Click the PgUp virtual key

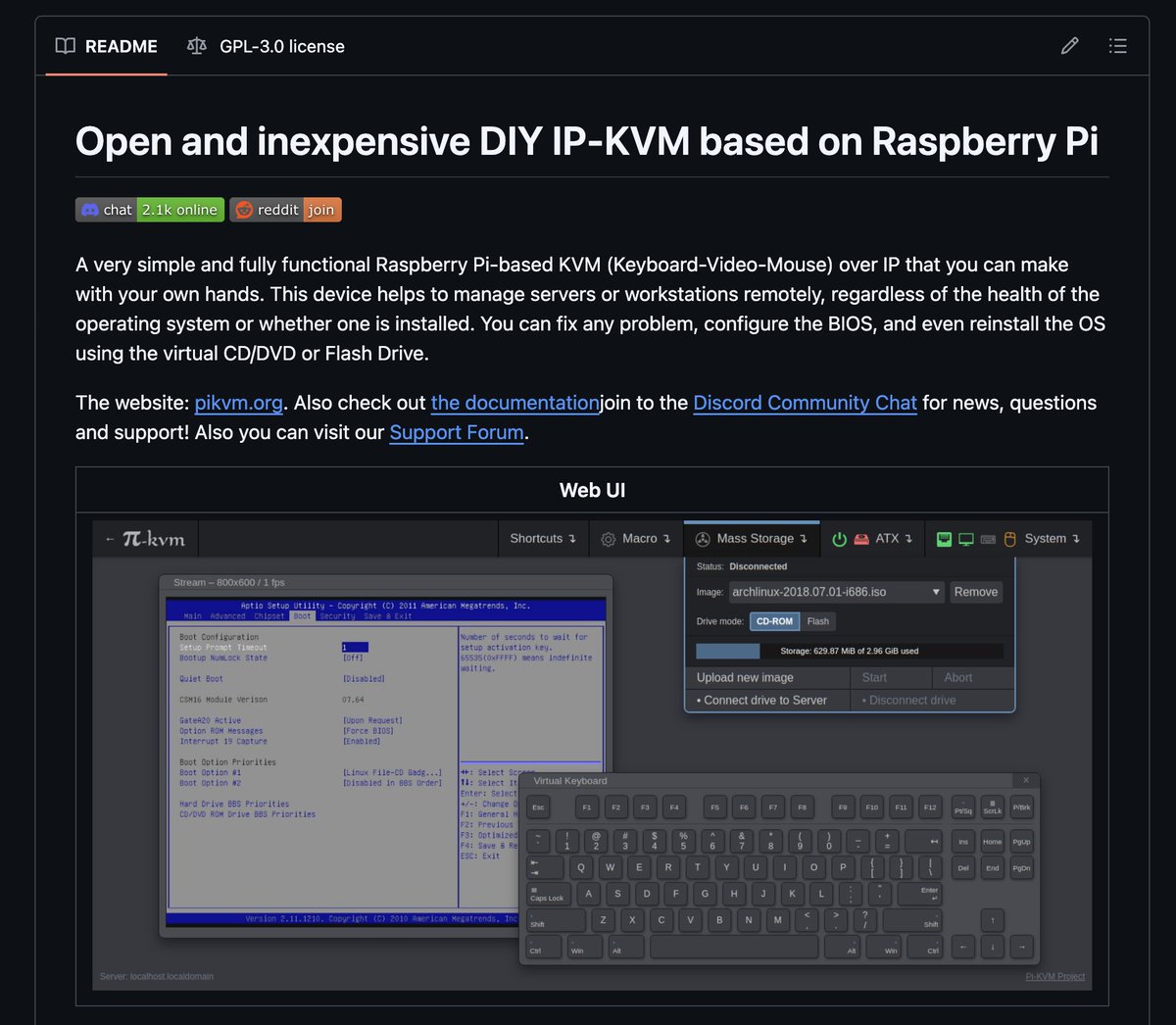pyautogui.click(x=1022, y=841)
